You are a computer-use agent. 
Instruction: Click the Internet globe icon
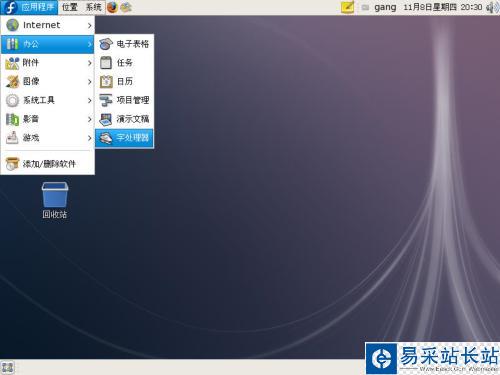coord(12,25)
